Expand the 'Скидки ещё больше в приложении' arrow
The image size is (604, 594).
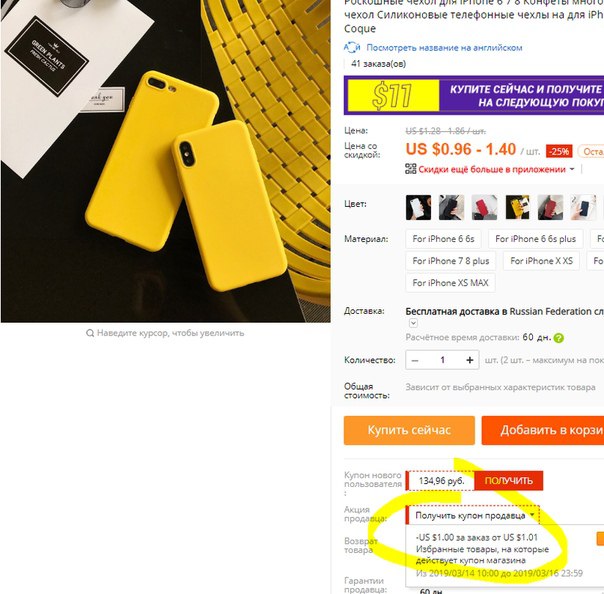pos(572,169)
